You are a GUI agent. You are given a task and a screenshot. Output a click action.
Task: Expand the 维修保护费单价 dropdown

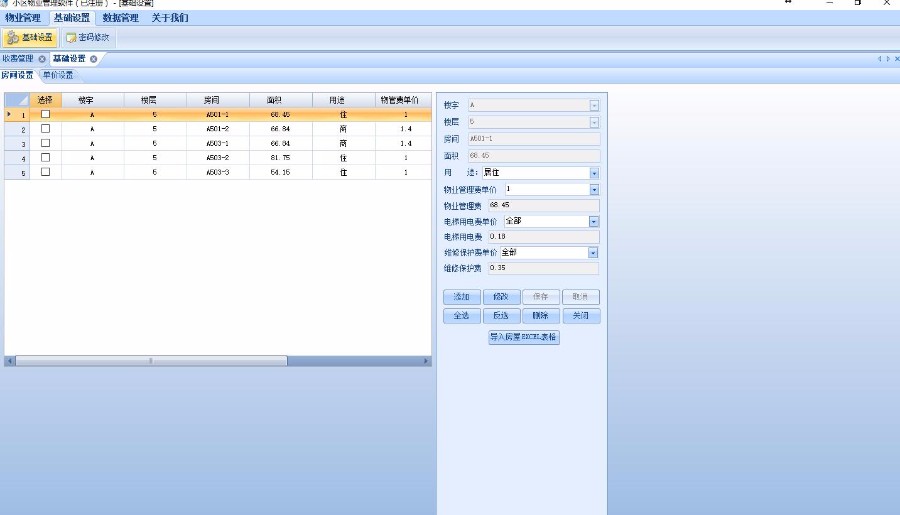coord(593,253)
